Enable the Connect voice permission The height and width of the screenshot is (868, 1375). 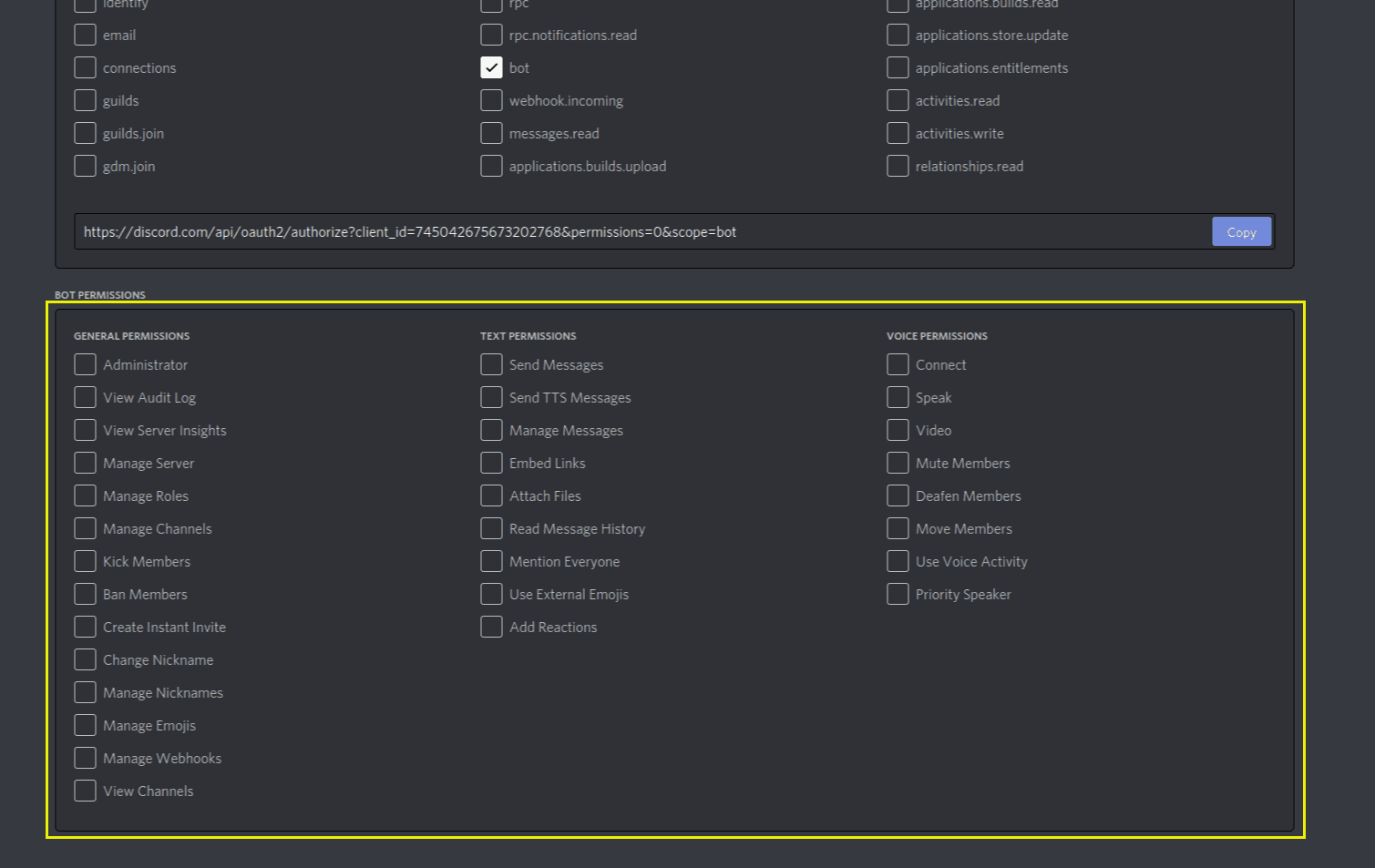(x=898, y=365)
